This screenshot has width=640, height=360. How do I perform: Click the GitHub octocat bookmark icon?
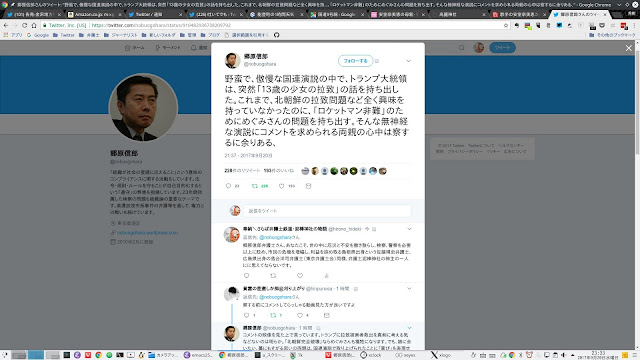click(276, 35)
